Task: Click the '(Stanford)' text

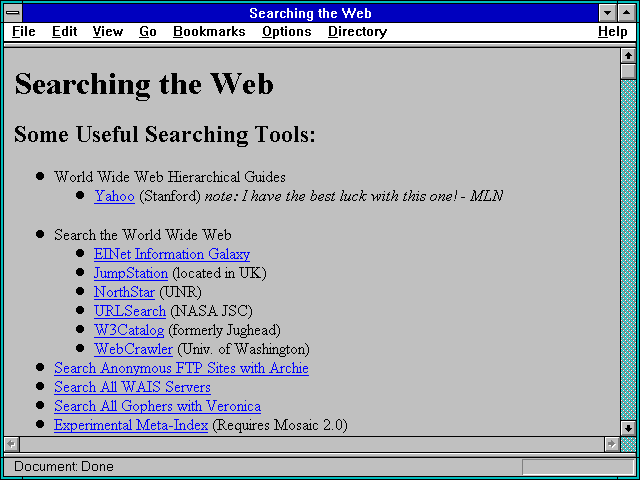Action: 170,196
